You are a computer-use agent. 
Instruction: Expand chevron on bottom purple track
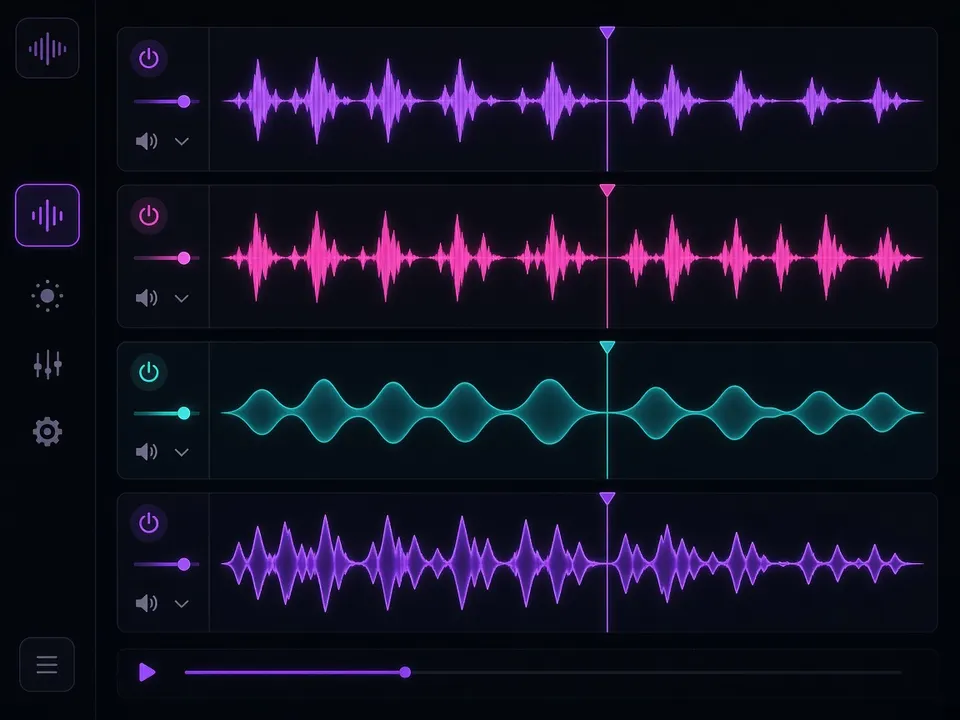point(181,604)
